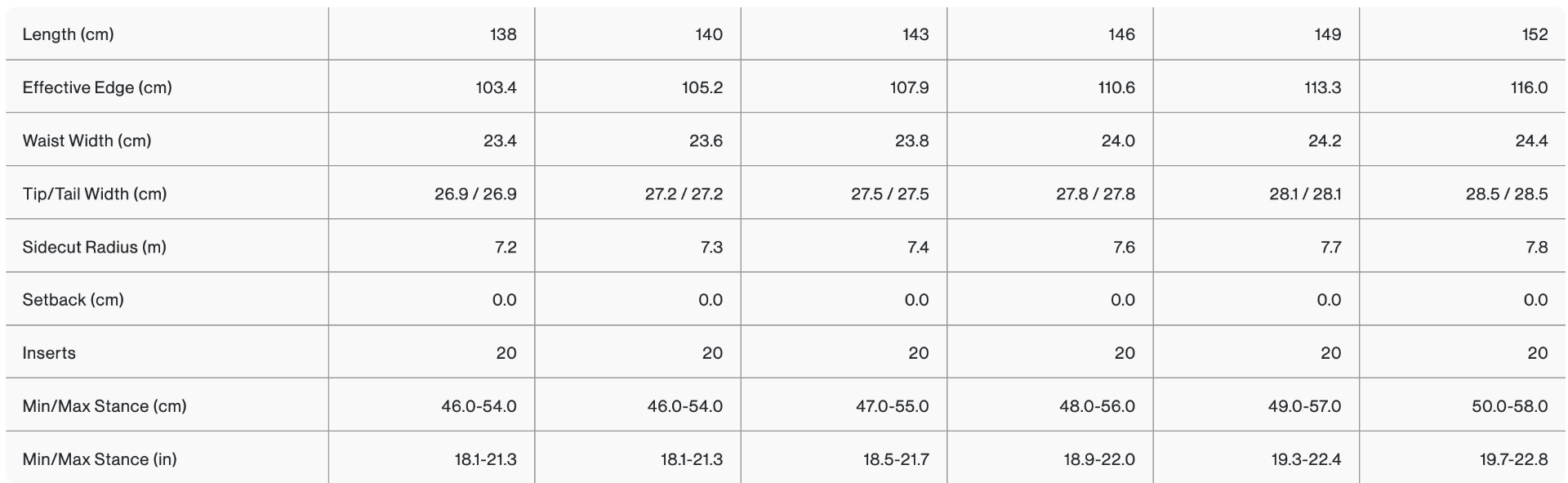Click the Min/Max Stance (in) label

coord(100,459)
